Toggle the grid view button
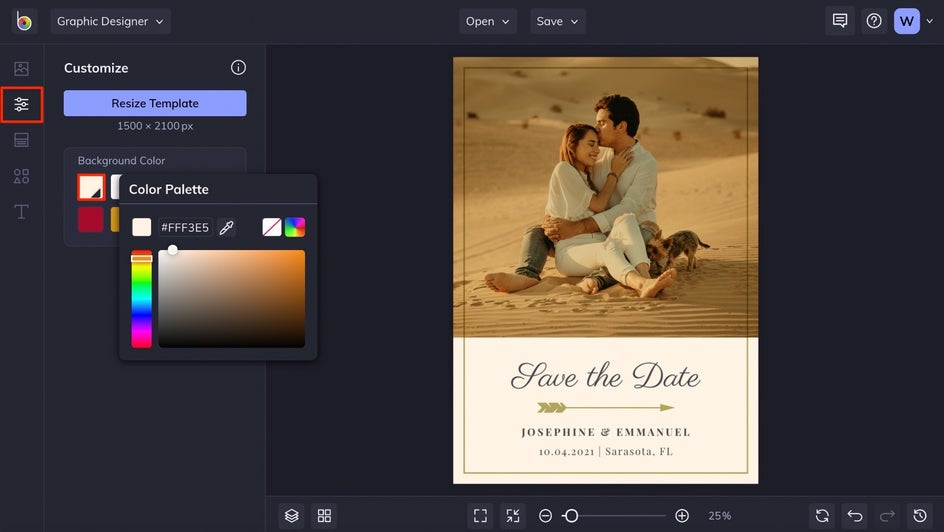This screenshot has width=944, height=532. [324, 515]
